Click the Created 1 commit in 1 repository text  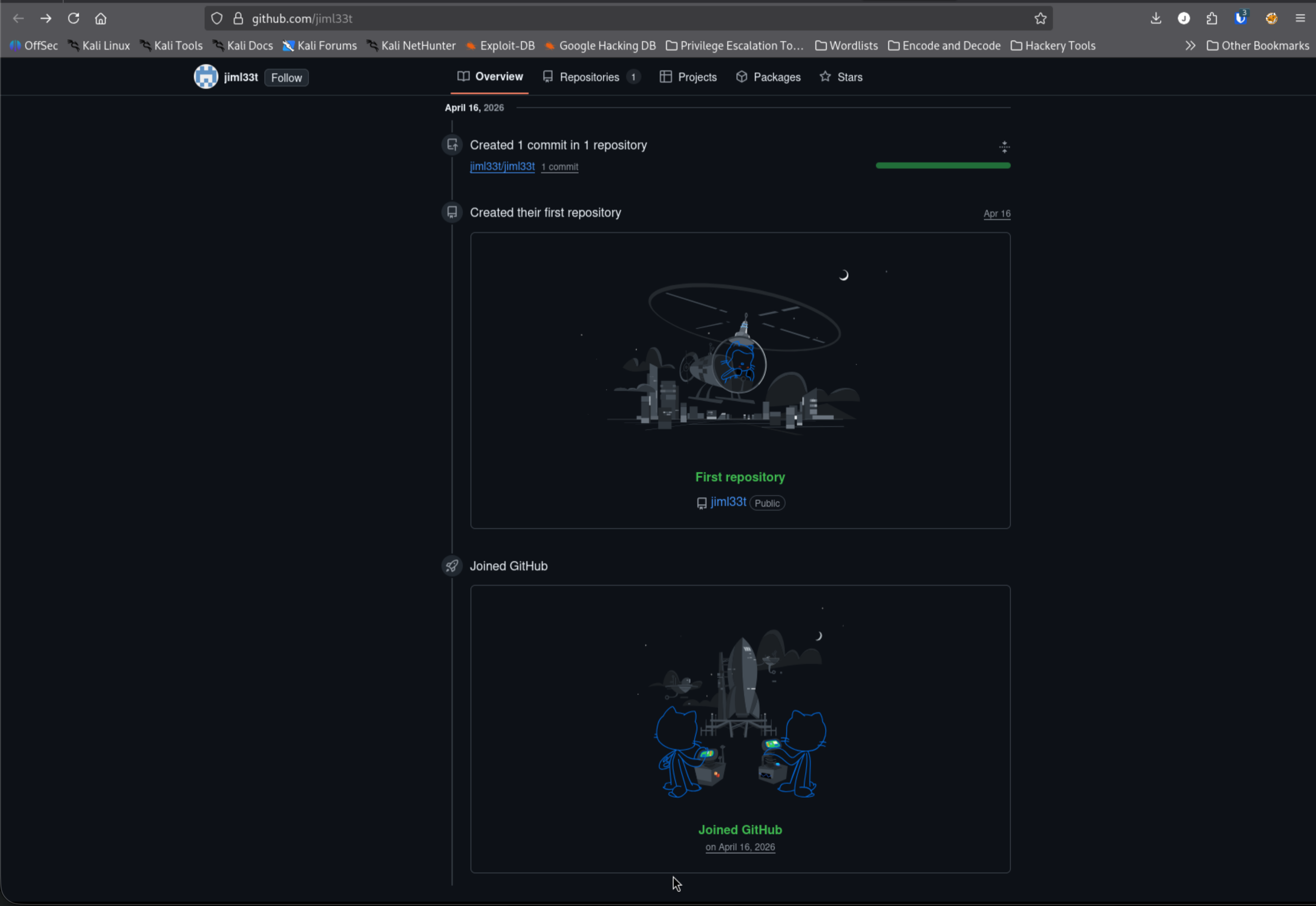[x=558, y=145]
